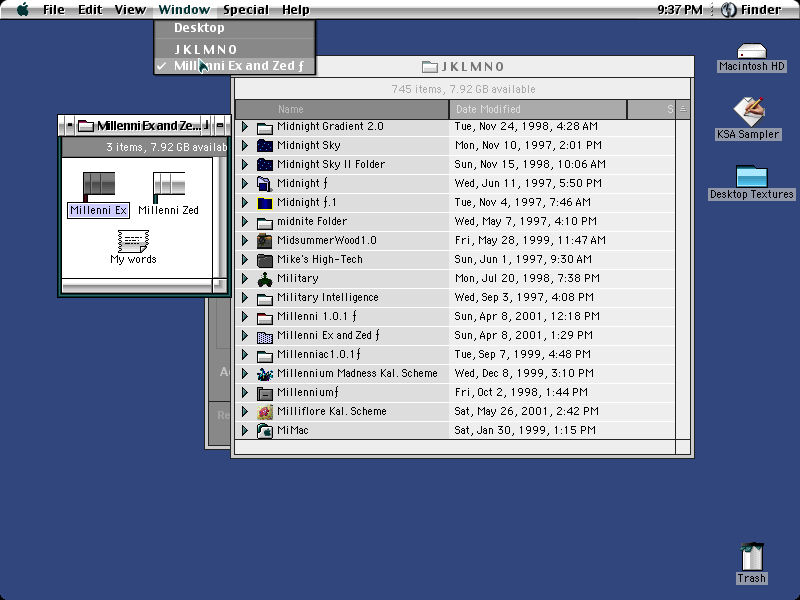The image size is (800, 600).
Task: Expand the Midnight Sky II Folder triangle
Action: (x=245, y=164)
